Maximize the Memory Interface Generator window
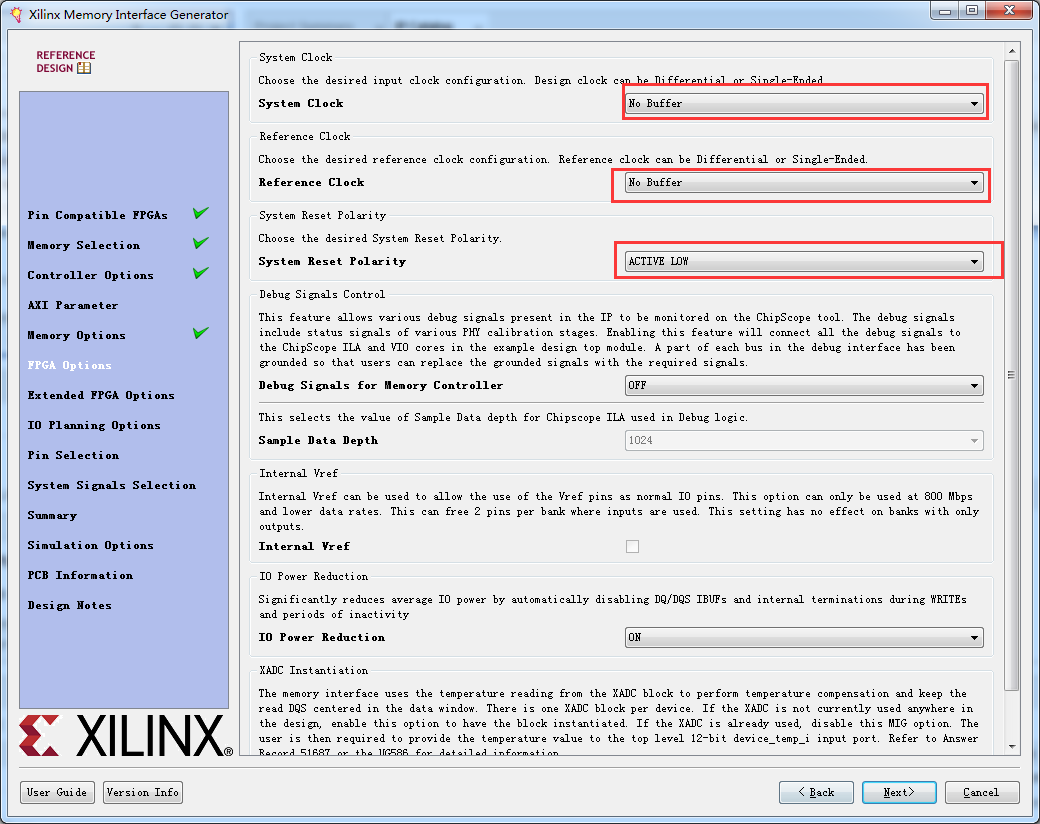Screen dimensions: 1040x824 [x=972, y=10]
